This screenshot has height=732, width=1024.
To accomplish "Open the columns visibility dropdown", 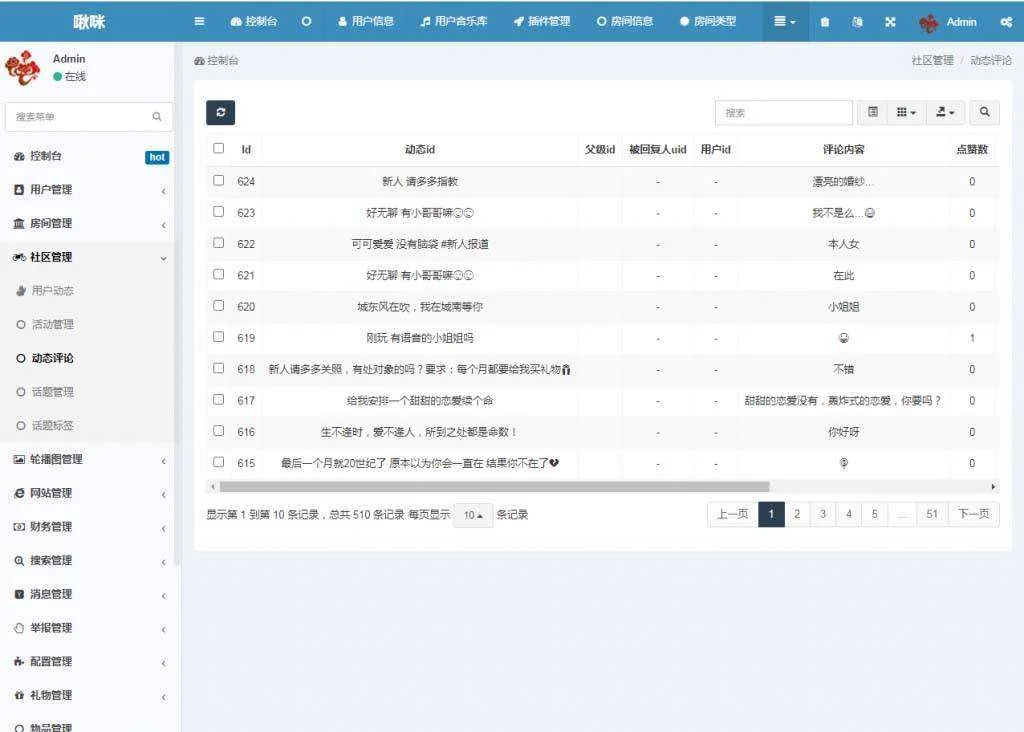I will click(906, 113).
